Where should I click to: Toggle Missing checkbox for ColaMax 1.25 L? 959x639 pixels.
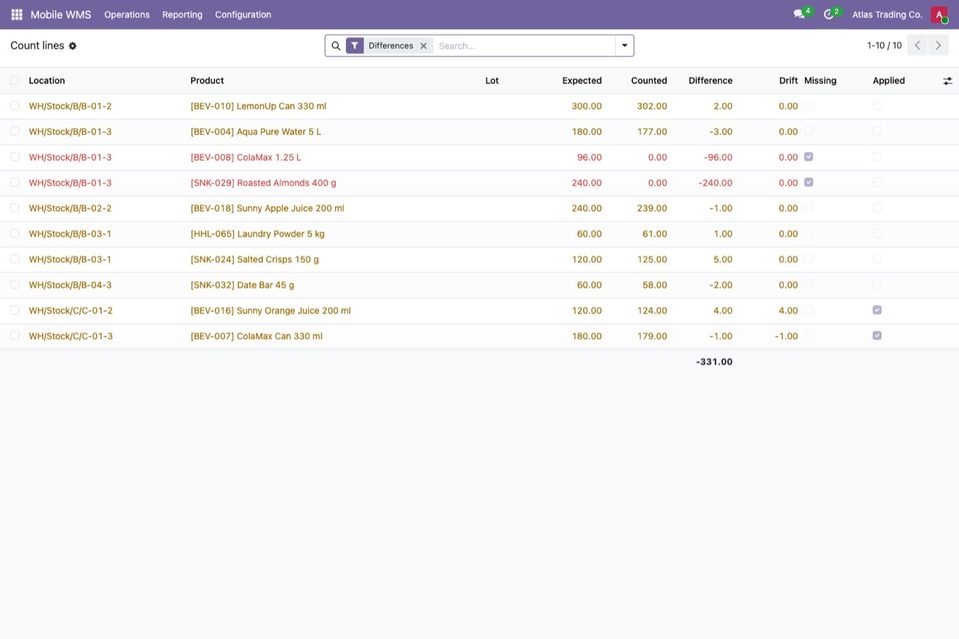point(809,157)
